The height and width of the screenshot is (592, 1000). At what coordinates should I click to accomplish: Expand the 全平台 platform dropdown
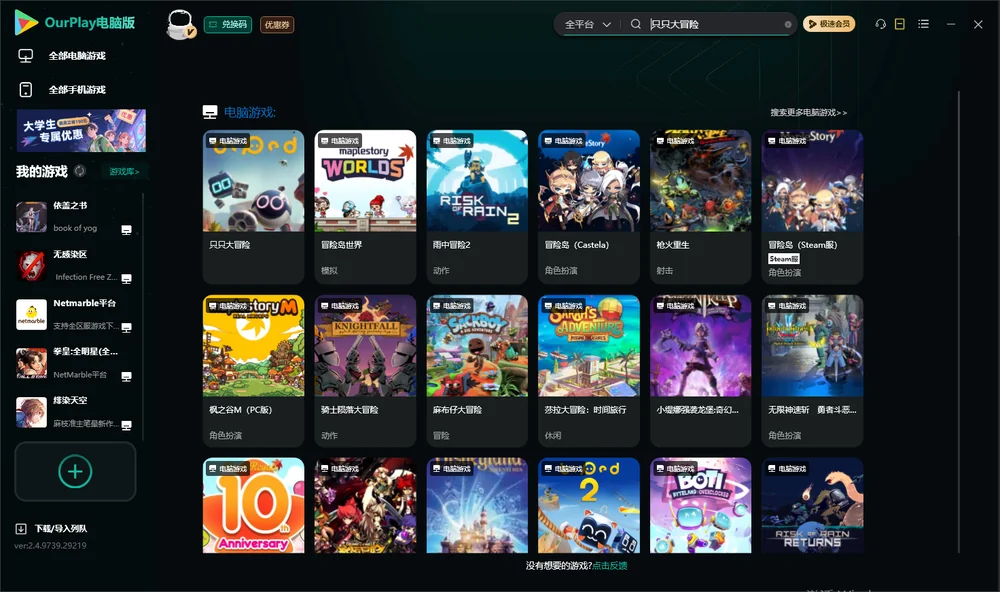pos(588,24)
